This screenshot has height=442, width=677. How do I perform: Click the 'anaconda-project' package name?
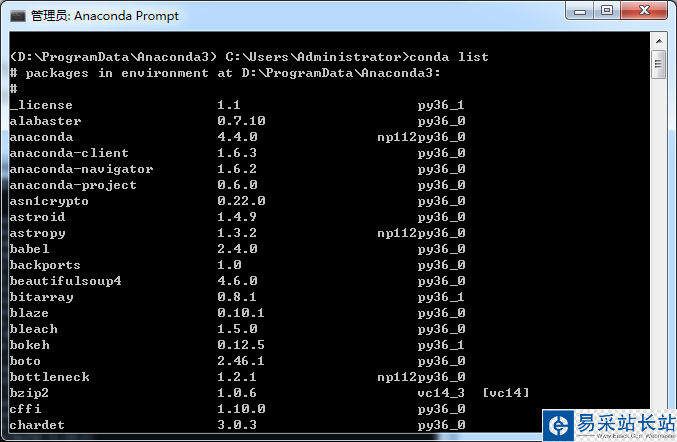coord(73,185)
